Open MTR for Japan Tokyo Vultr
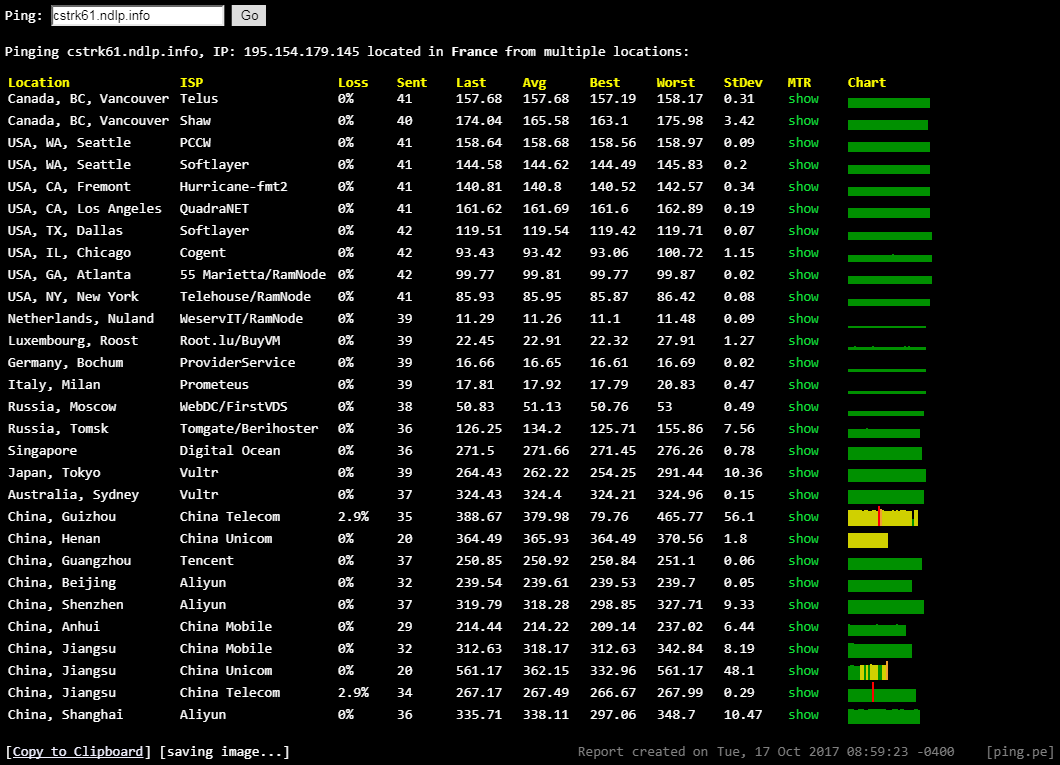1060x765 pixels. pos(803,473)
